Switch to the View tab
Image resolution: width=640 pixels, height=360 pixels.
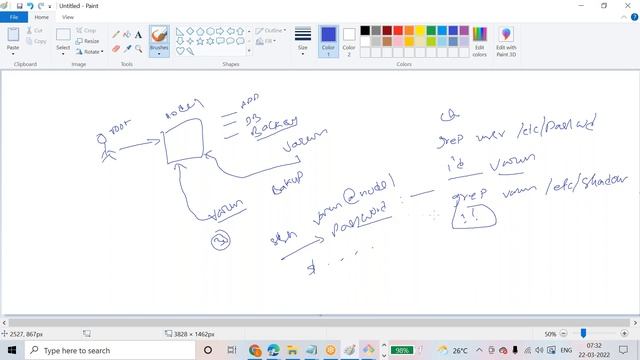68,17
